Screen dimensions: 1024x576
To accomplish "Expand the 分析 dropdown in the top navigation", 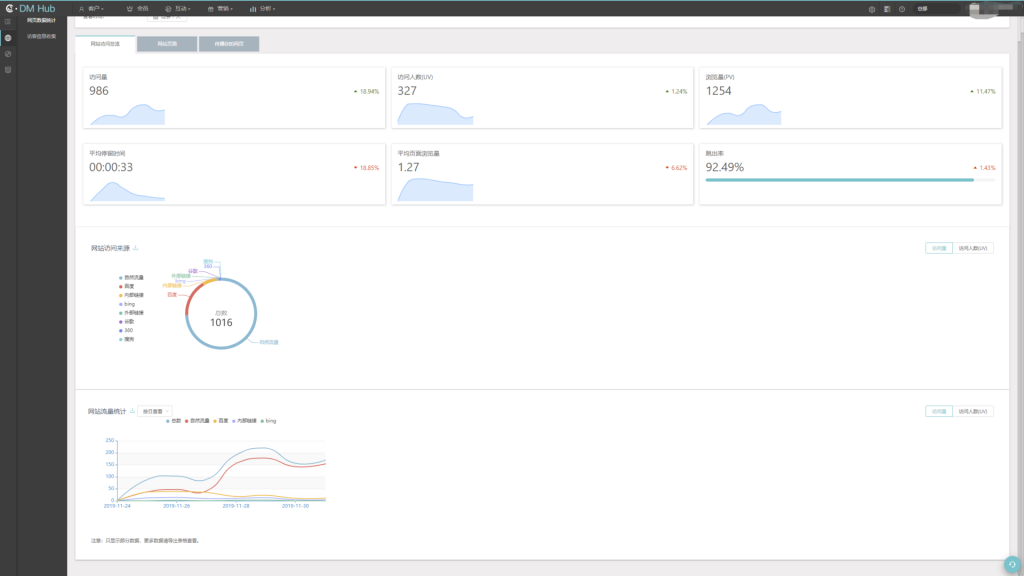I will coord(262,9).
